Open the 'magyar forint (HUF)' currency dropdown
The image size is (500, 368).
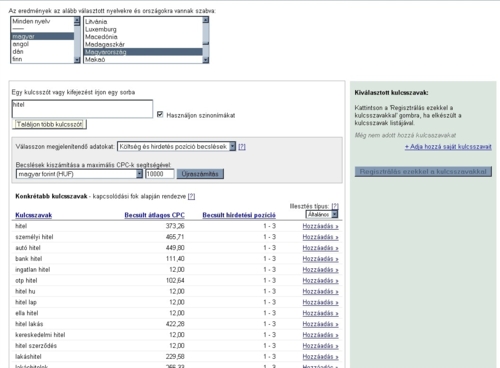pyautogui.click(x=79, y=174)
